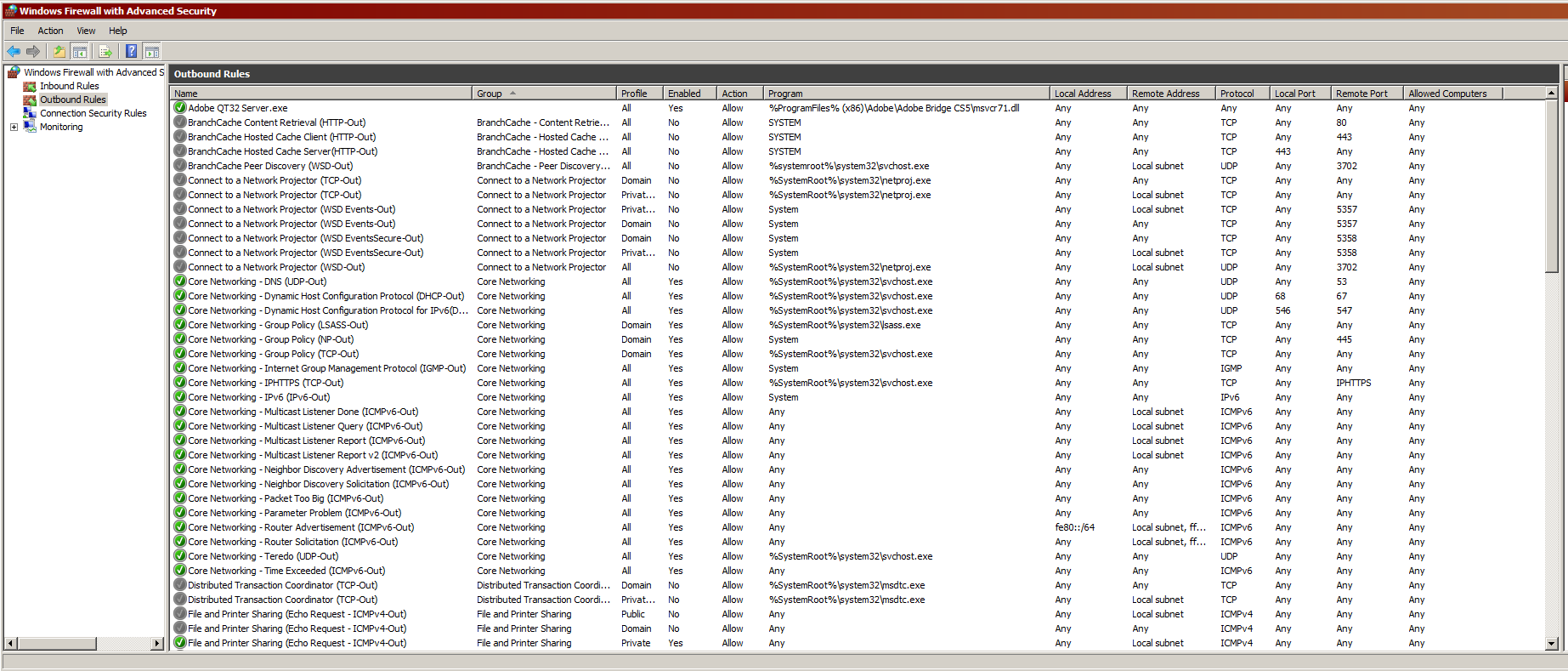Select Core Networking - Multicast Listener Report v2 rule

[x=313, y=455]
